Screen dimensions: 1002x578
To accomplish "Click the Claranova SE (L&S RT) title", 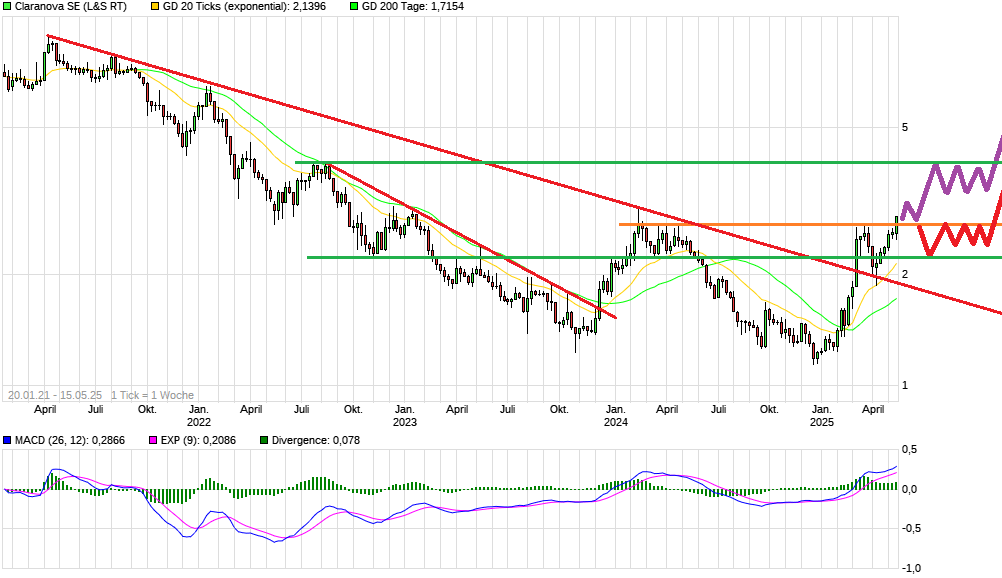I will tap(69, 7).
